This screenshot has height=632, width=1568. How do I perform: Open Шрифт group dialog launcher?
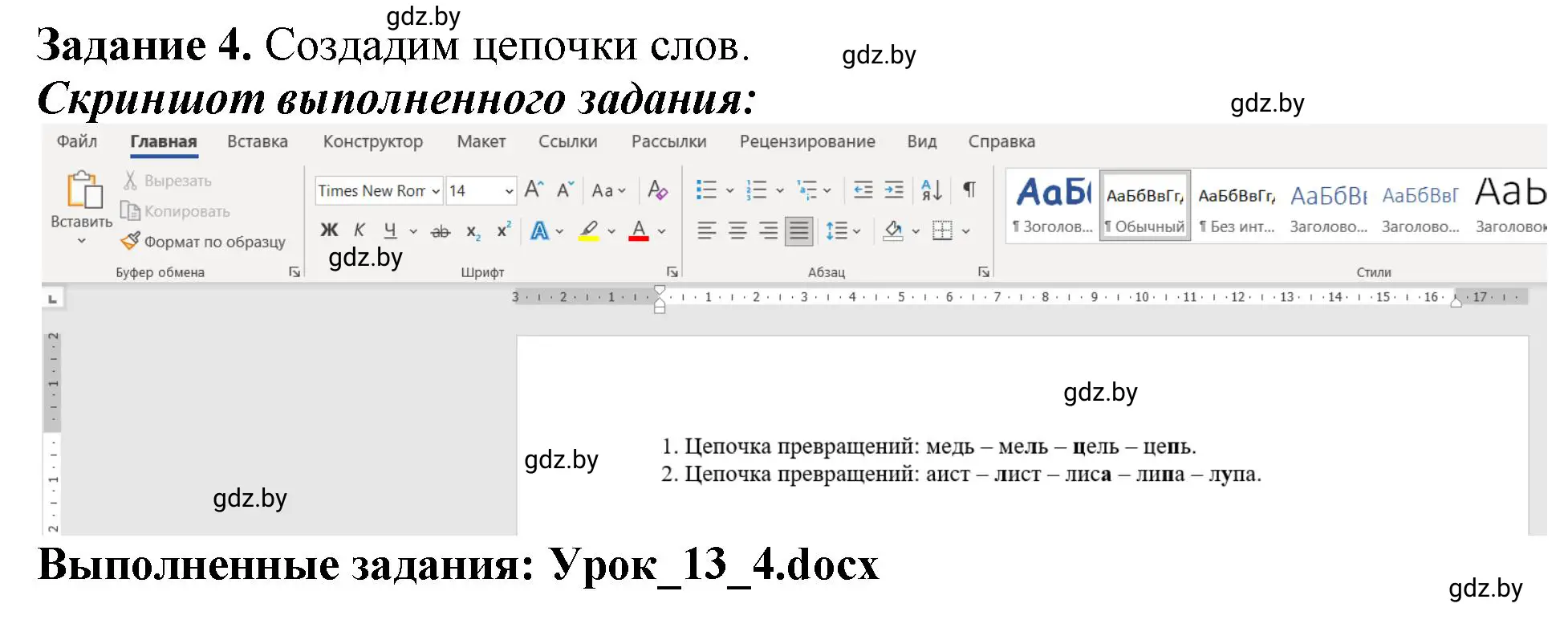pyautogui.click(x=672, y=272)
